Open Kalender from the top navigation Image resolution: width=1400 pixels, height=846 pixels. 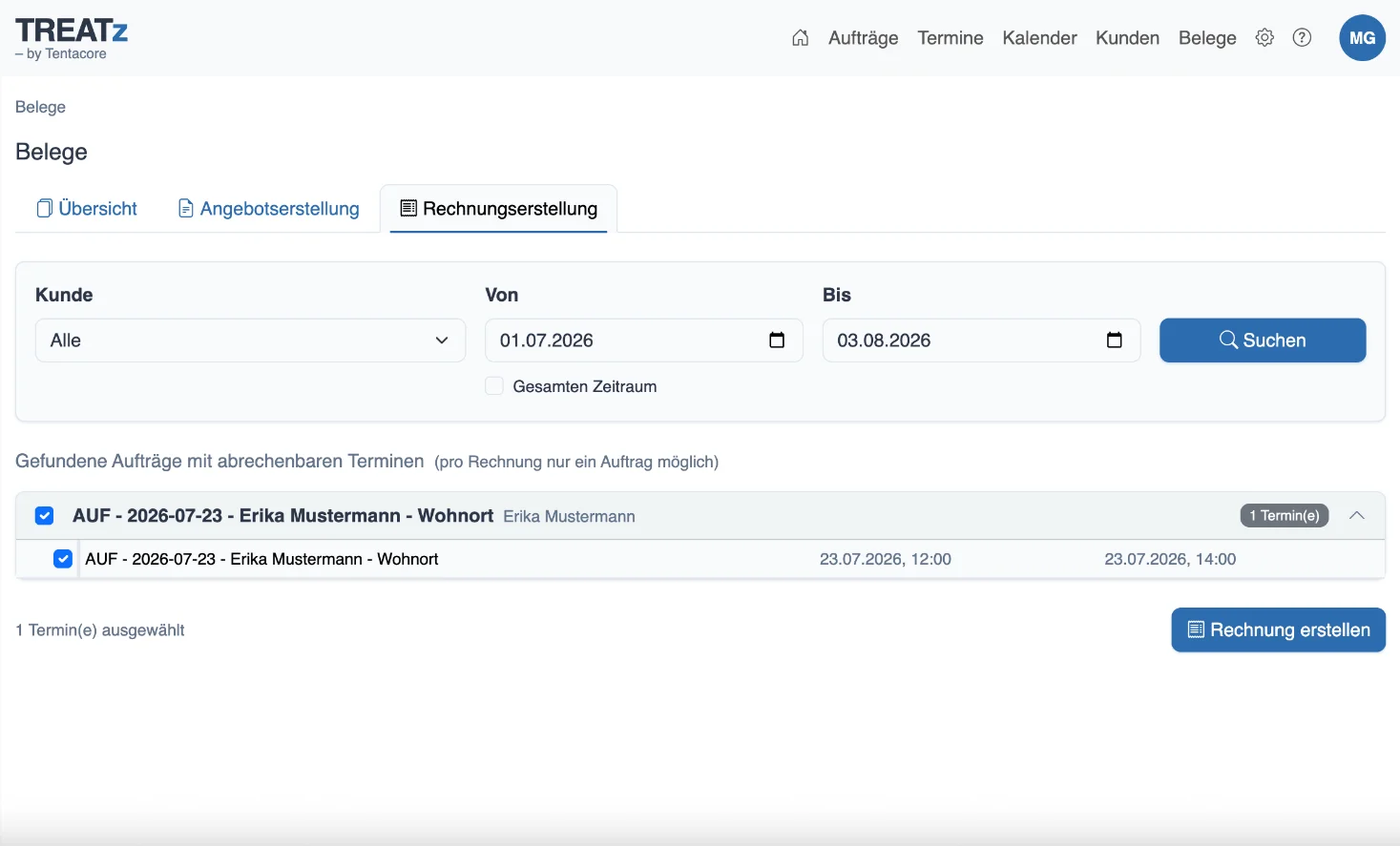click(x=1039, y=38)
